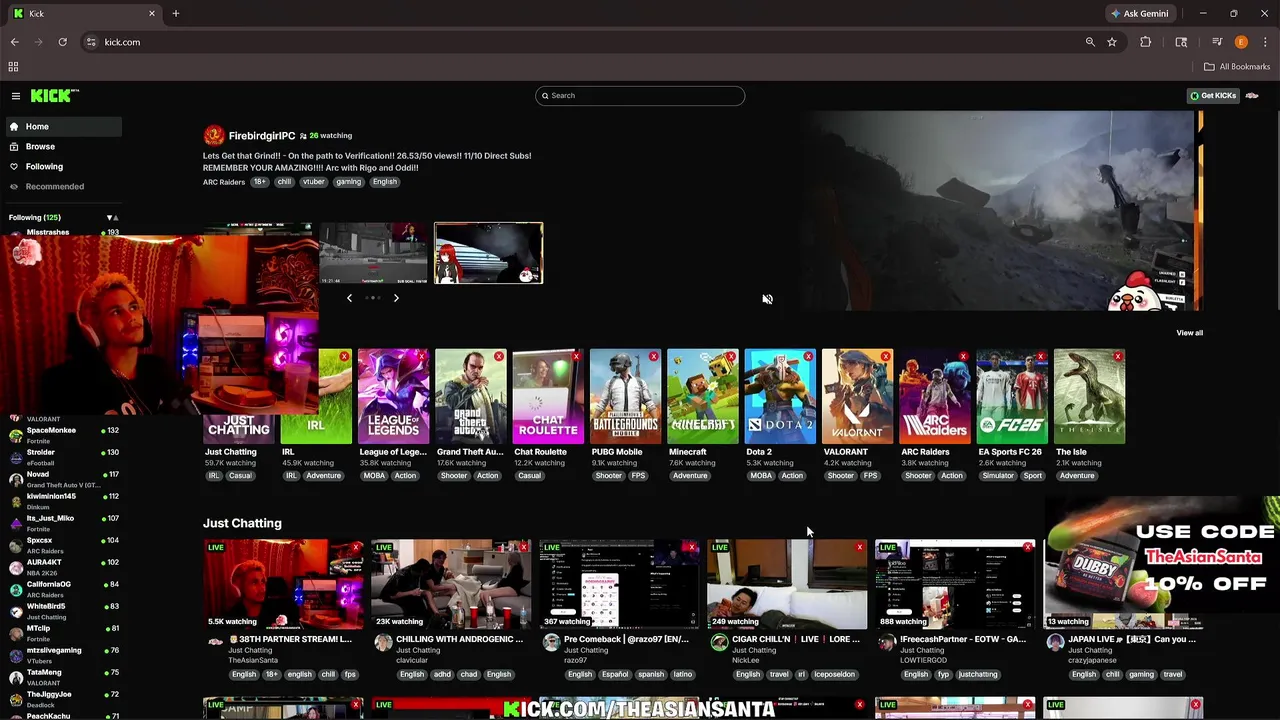Click the Get KICKs button
The image size is (1280, 720).
(x=1213, y=95)
